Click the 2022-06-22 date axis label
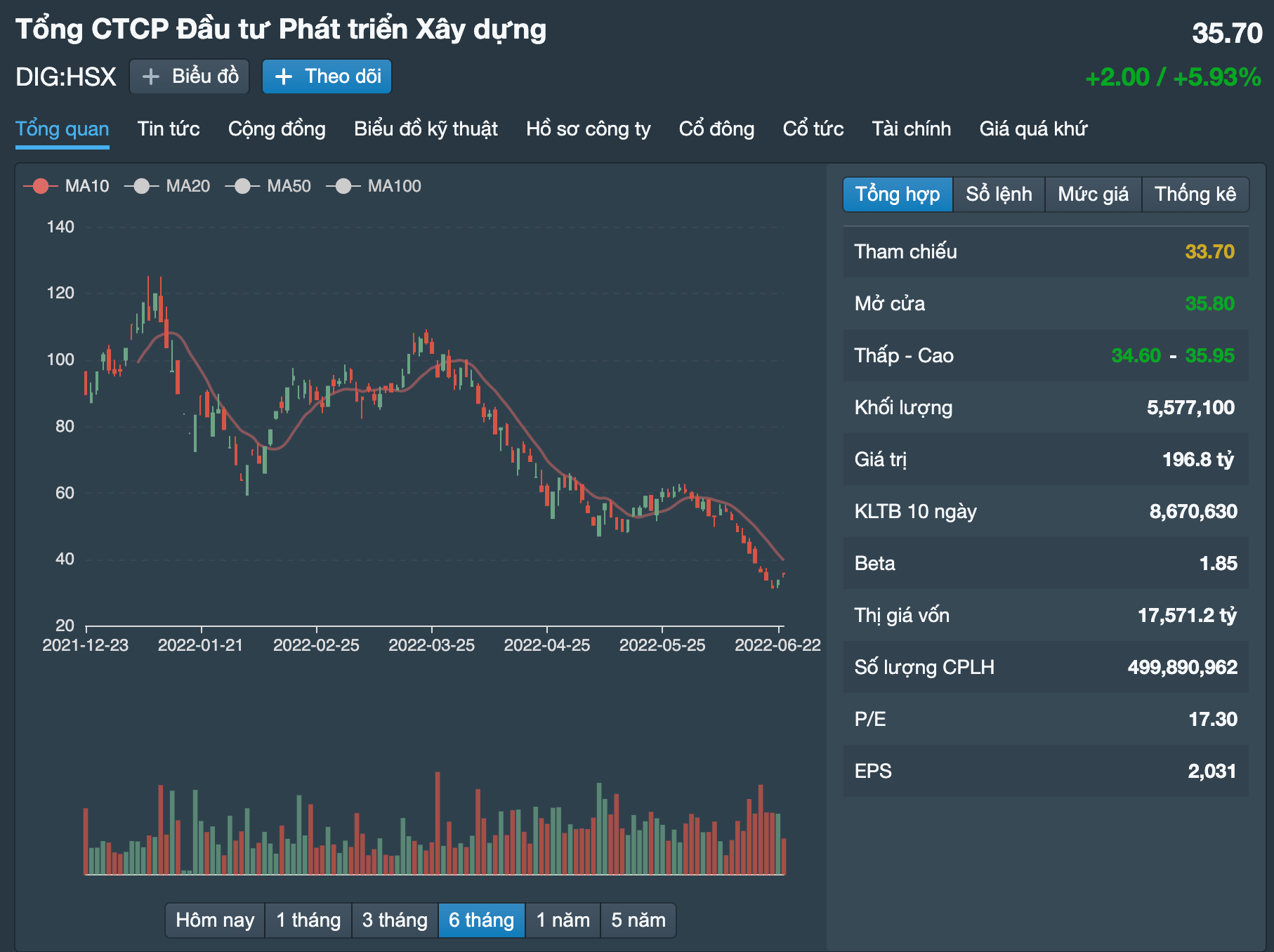Image resolution: width=1274 pixels, height=952 pixels. pos(777,645)
